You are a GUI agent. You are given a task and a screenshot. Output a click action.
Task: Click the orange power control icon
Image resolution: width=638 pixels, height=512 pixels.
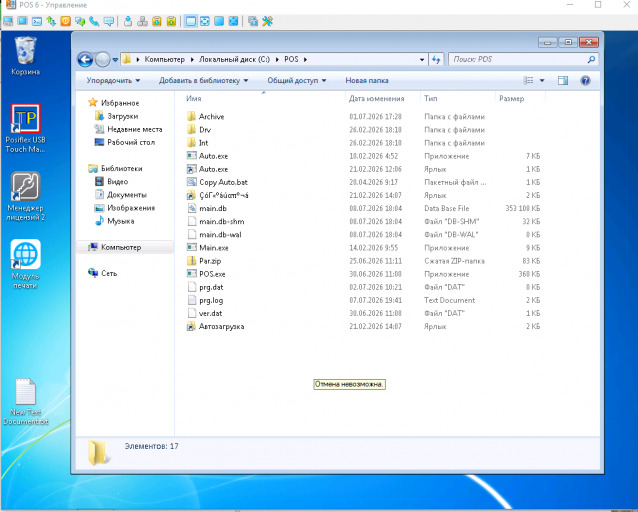[66, 21]
